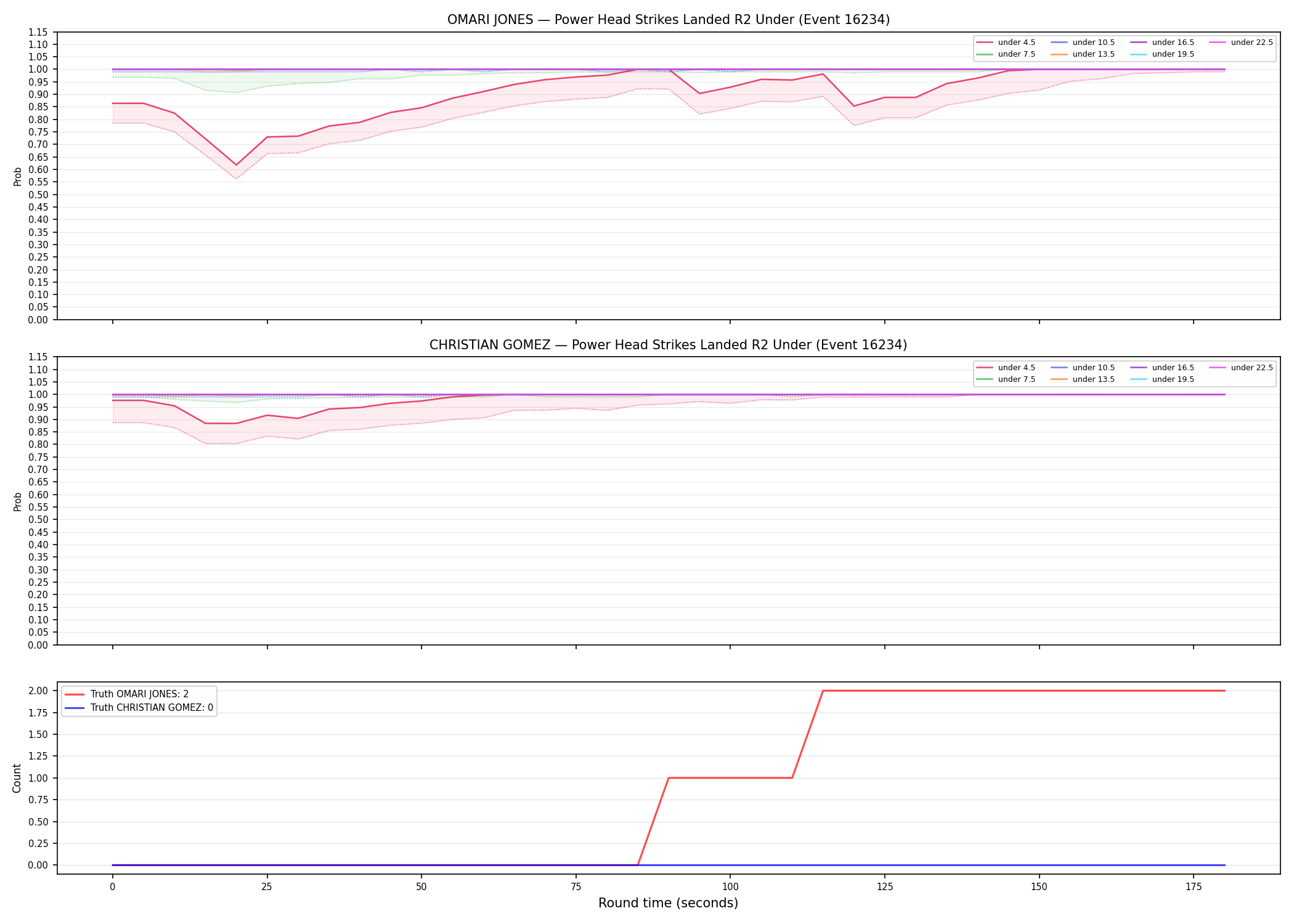Click the 'Prob' label of Christian Gomez chart
Viewport: 1294px width, 924px height.
point(18,501)
